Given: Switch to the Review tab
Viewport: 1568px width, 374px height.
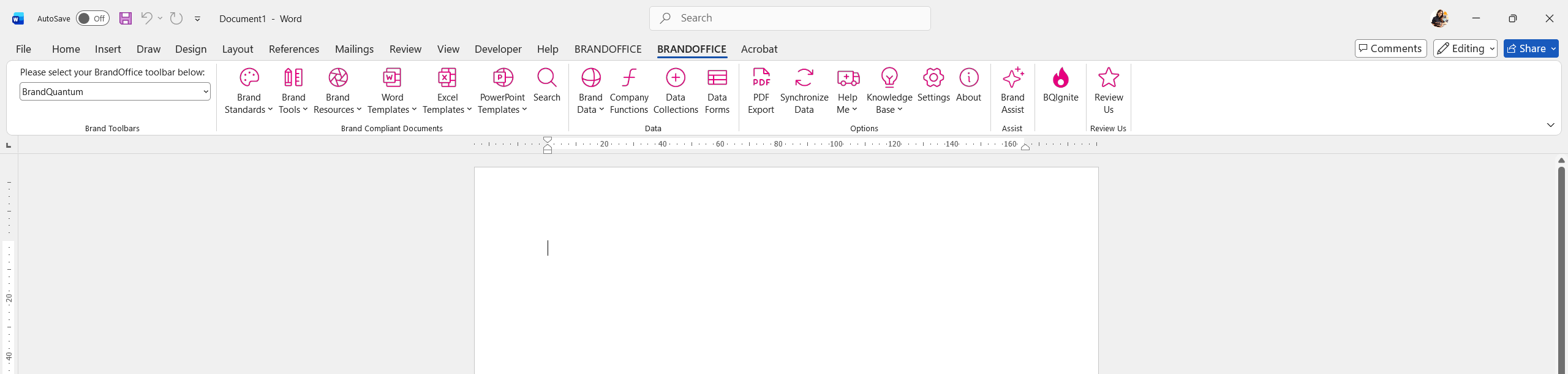Looking at the screenshot, I should coord(405,49).
